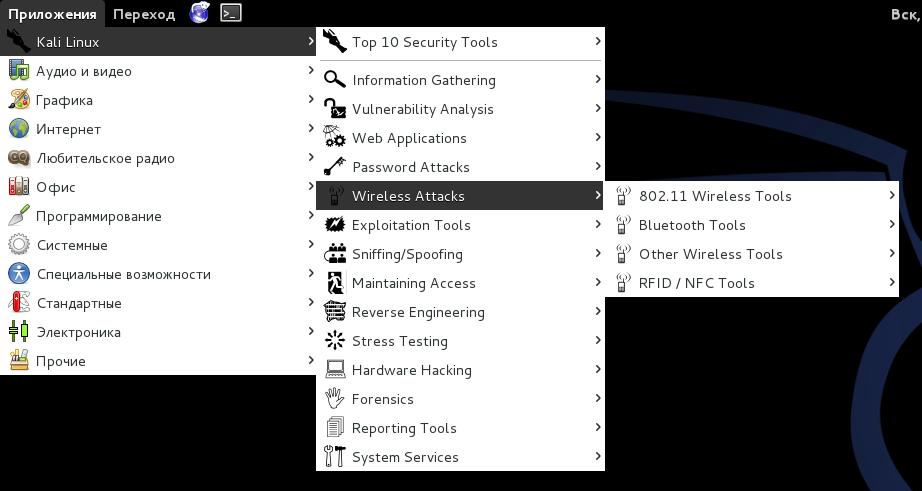Click the Forensics hand icon
This screenshot has width=922, height=491.
point(335,399)
